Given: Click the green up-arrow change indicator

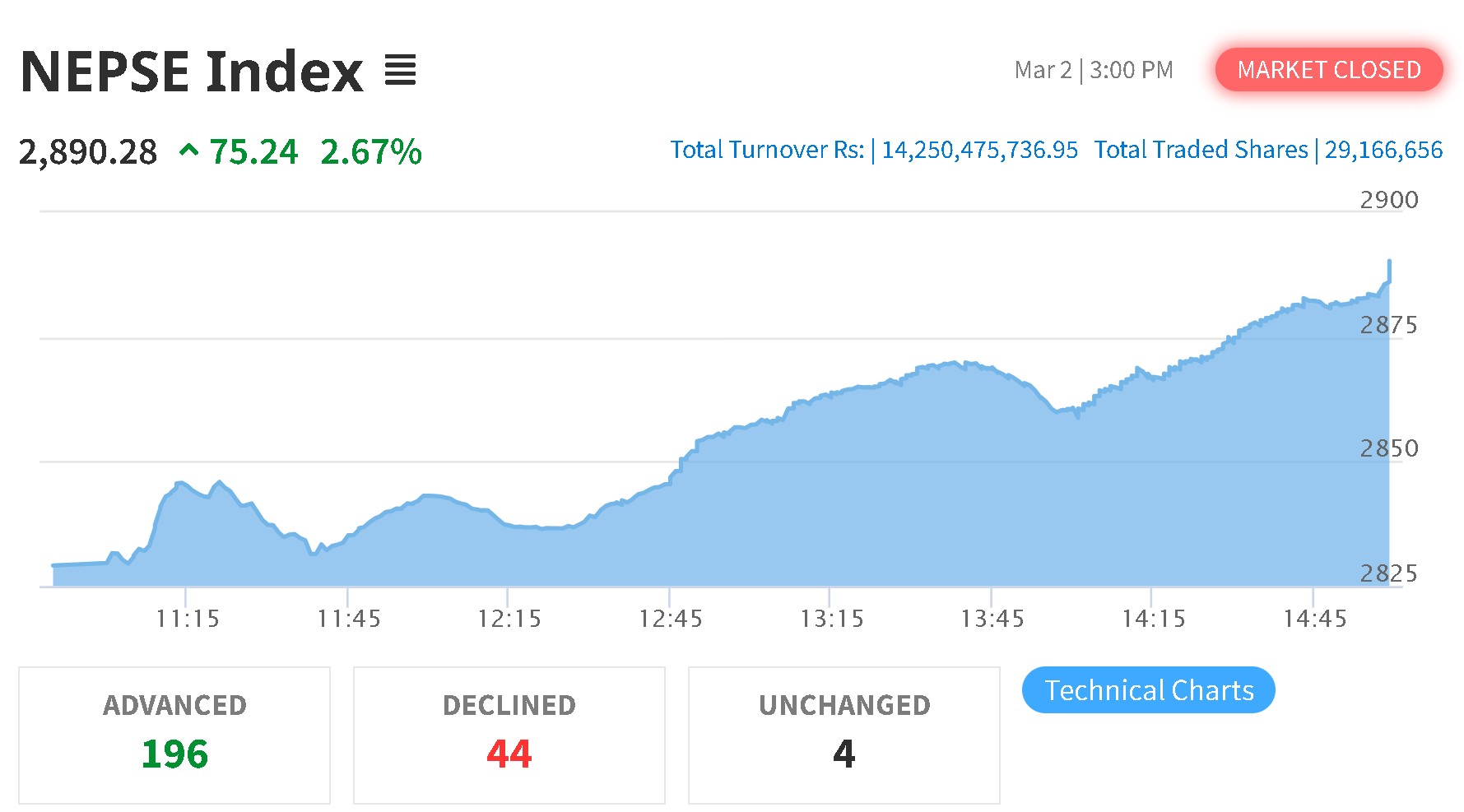Looking at the screenshot, I should (188, 151).
